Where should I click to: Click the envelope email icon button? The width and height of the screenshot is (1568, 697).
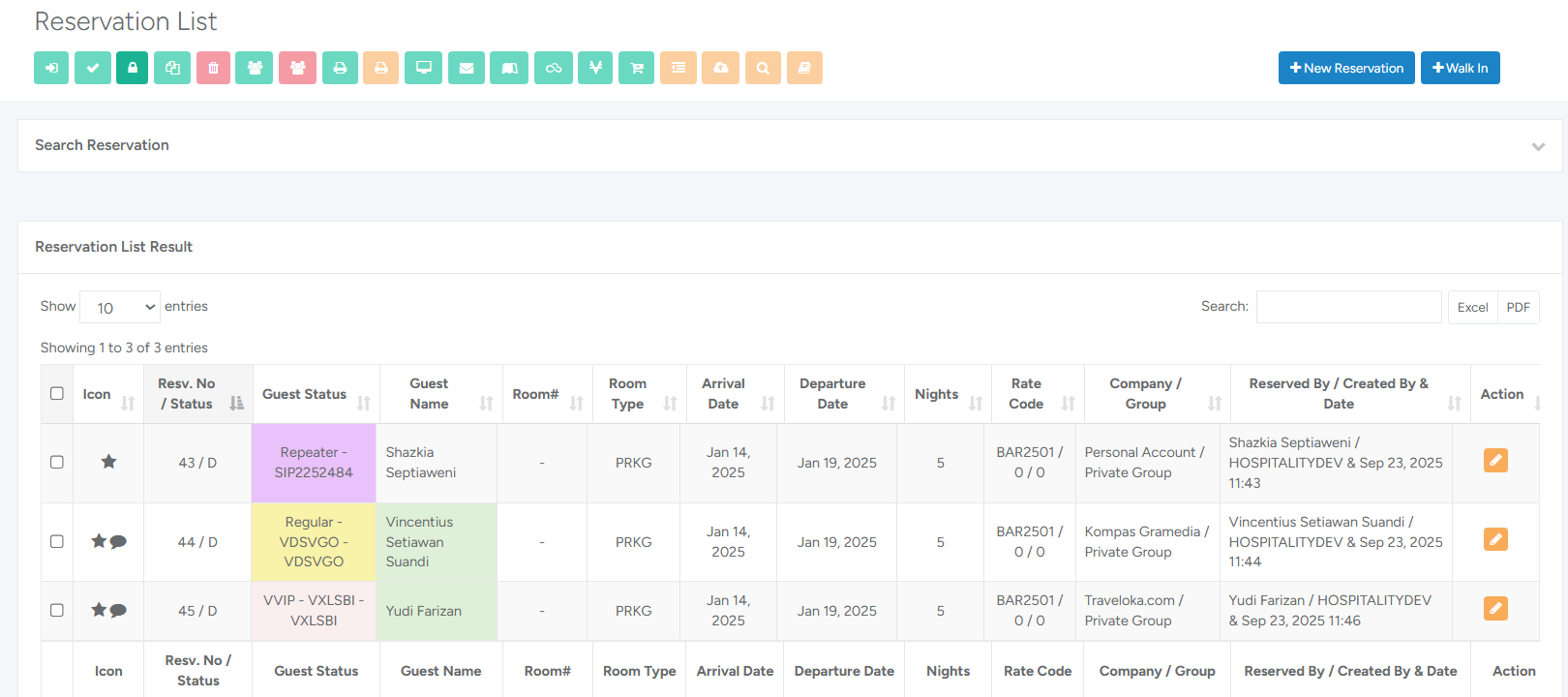click(467, 68)
